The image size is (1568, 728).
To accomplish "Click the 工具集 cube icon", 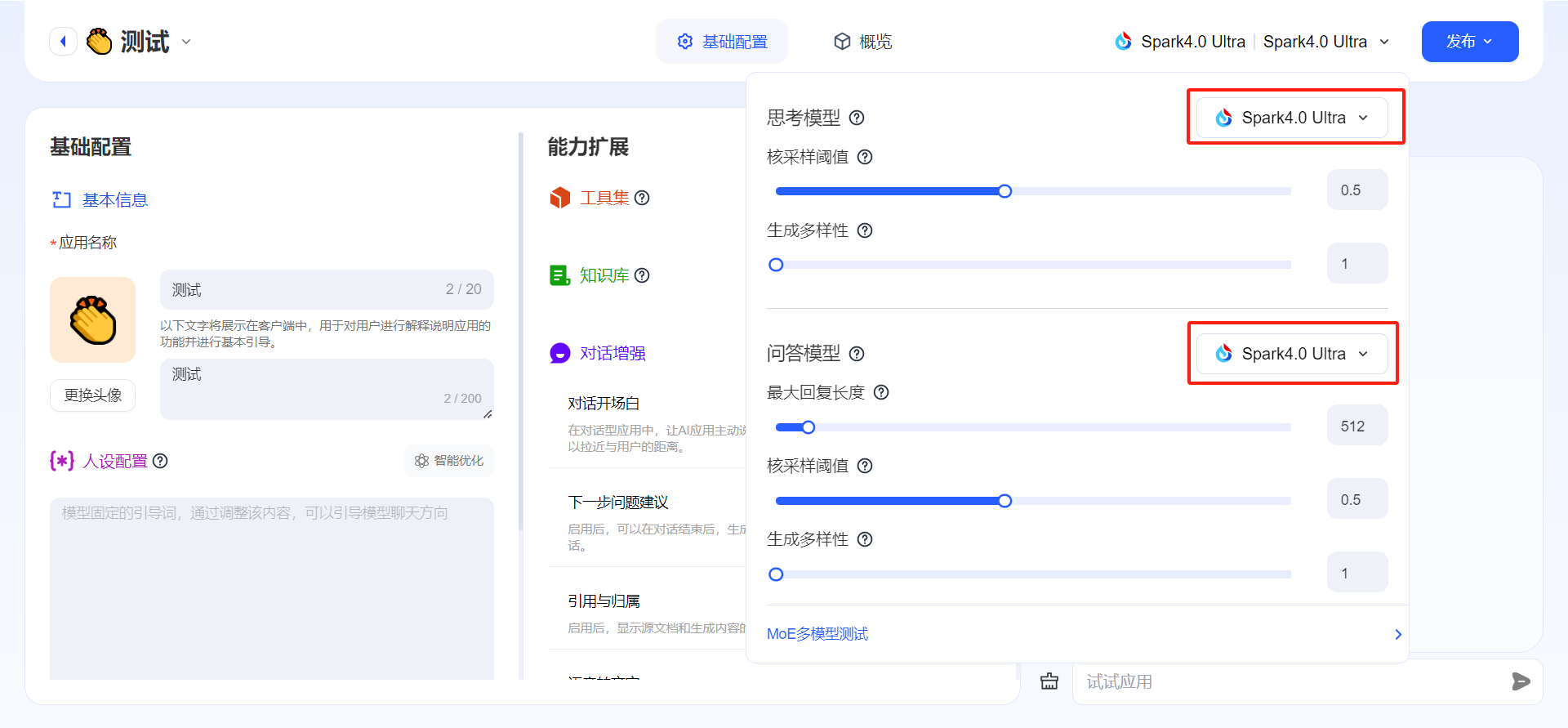I will pos(560,198).
